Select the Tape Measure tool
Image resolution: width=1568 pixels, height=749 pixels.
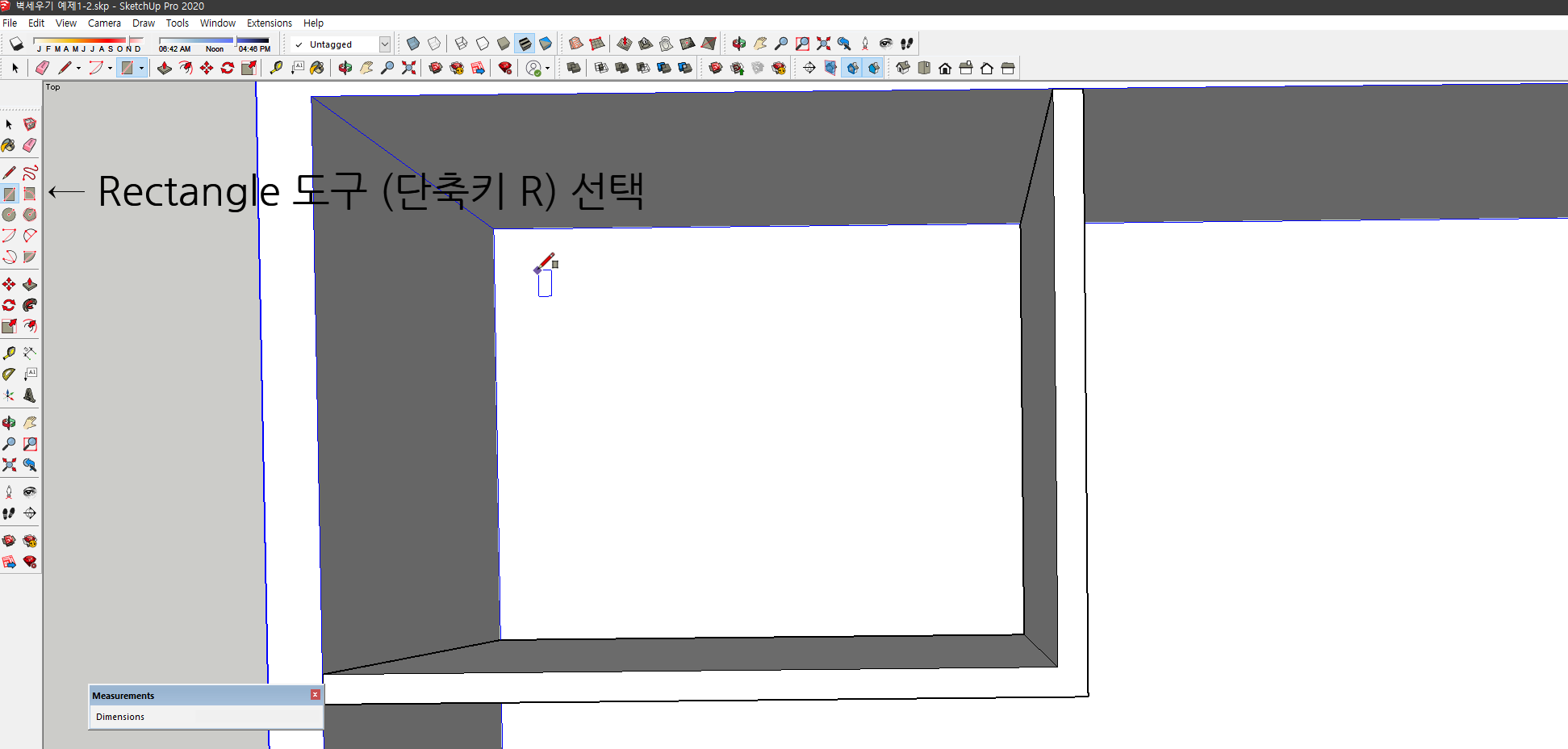click(x=9, y=352)
